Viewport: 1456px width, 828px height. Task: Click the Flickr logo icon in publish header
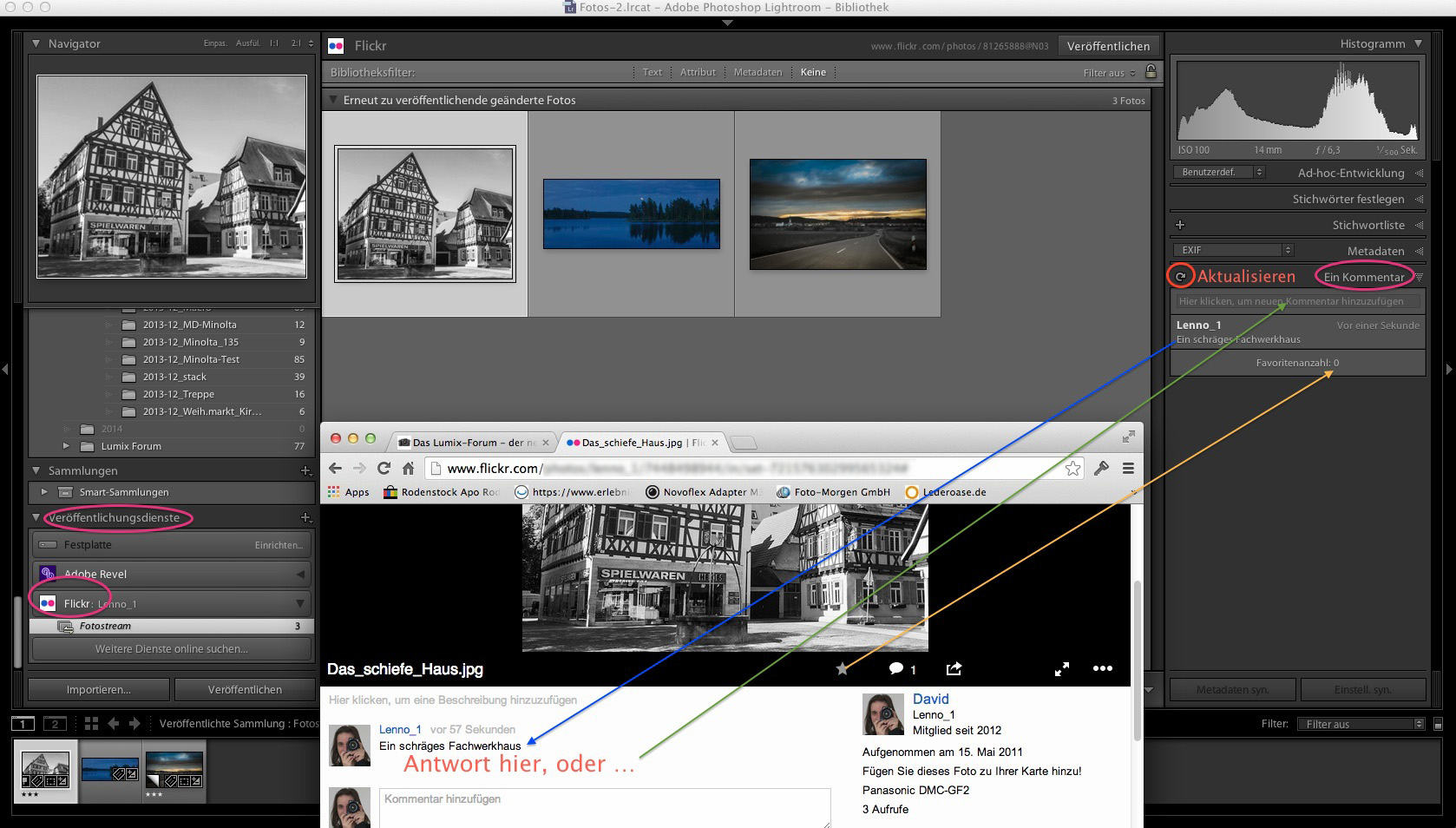click(336, 45)
